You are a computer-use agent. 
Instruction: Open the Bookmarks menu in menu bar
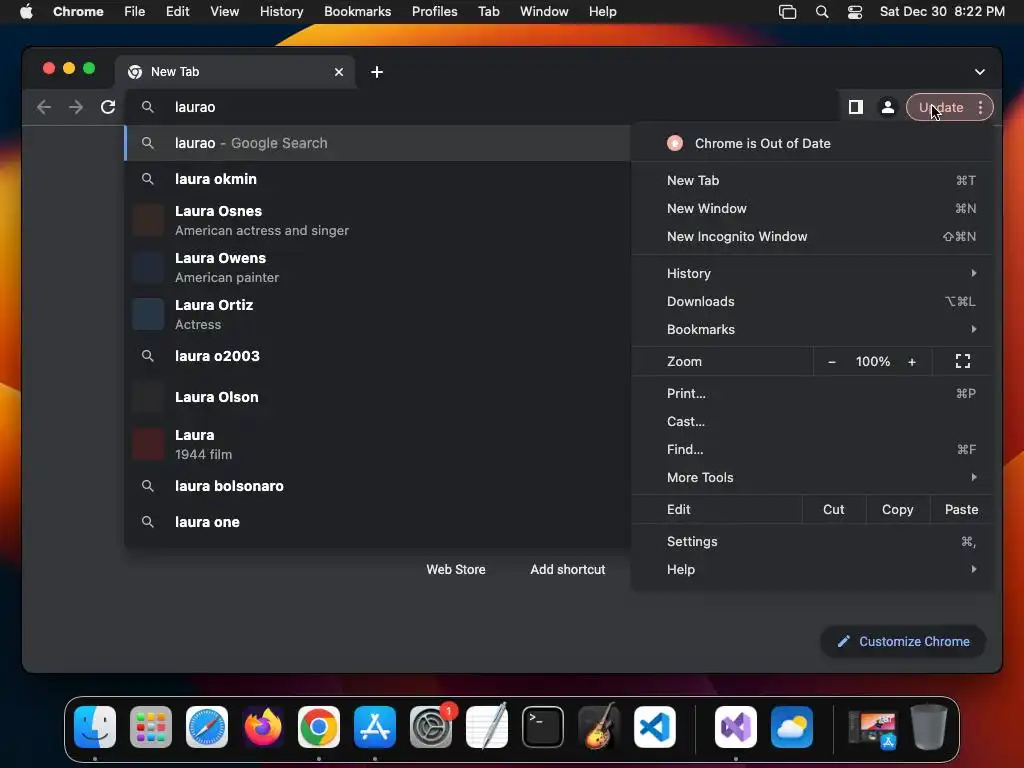[x=357, y=11]
